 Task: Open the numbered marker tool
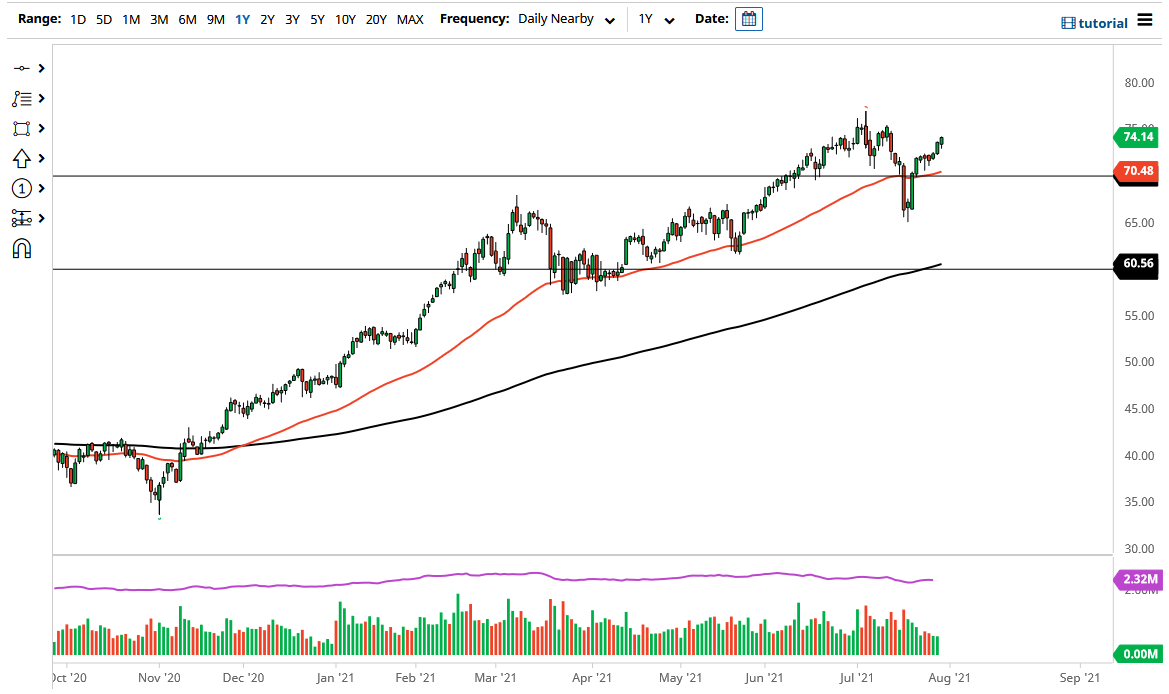point(20,188)
